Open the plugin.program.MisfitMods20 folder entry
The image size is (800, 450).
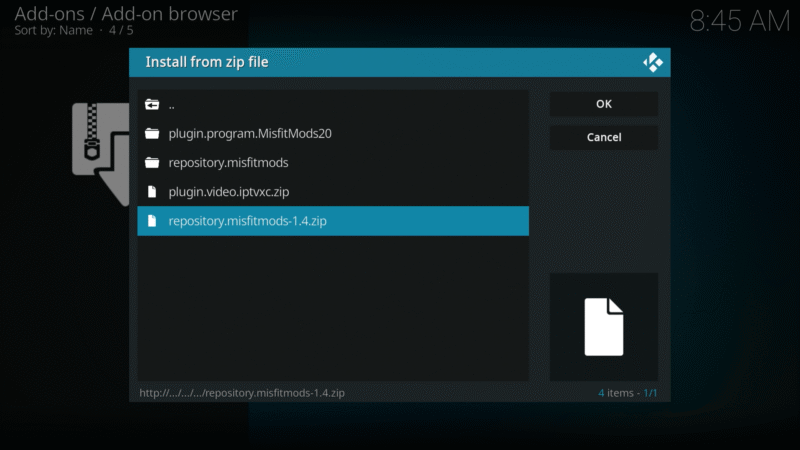(x=333, y=134)
